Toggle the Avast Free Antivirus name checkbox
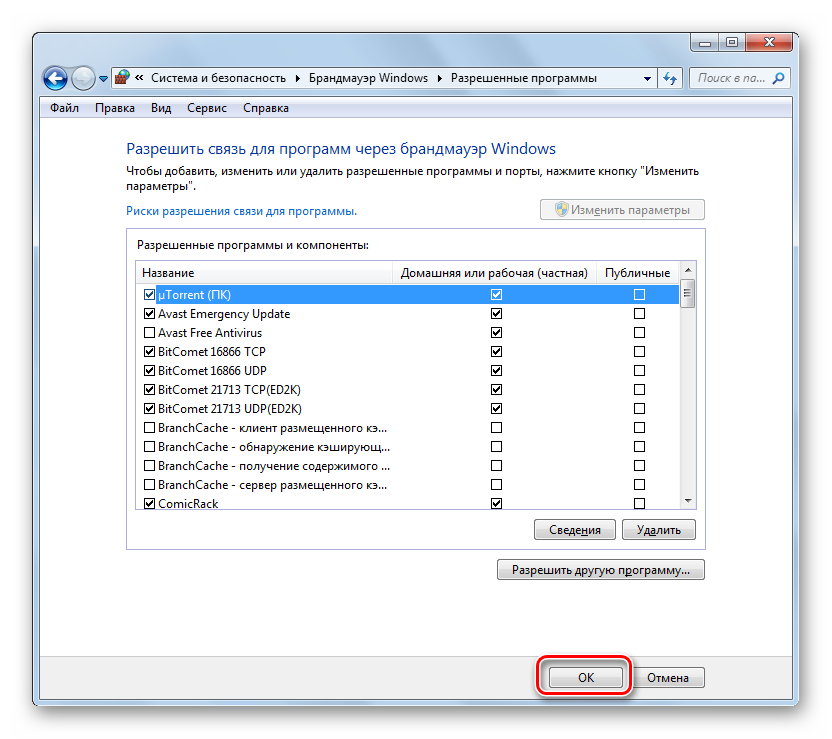 150,333
